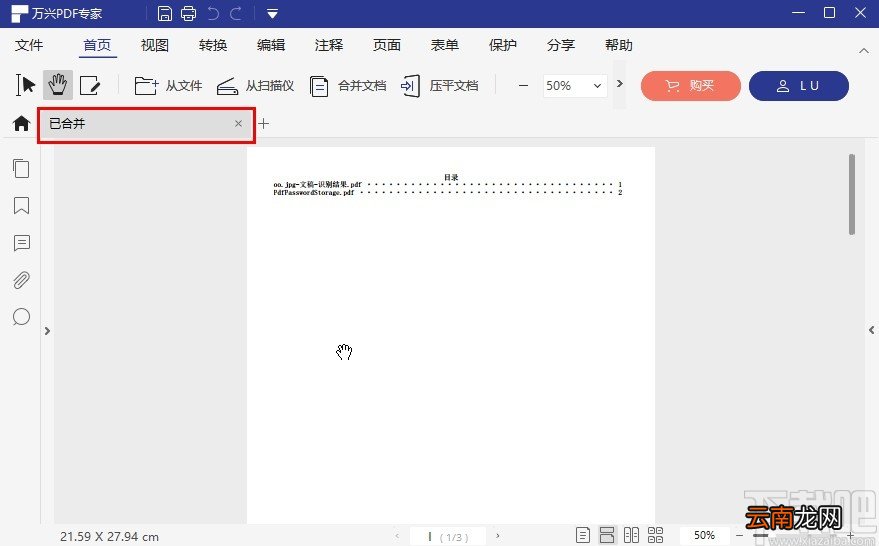Activate the Hand pan tool
Viewport: 879px width, 546px height.
pos(58,85)
